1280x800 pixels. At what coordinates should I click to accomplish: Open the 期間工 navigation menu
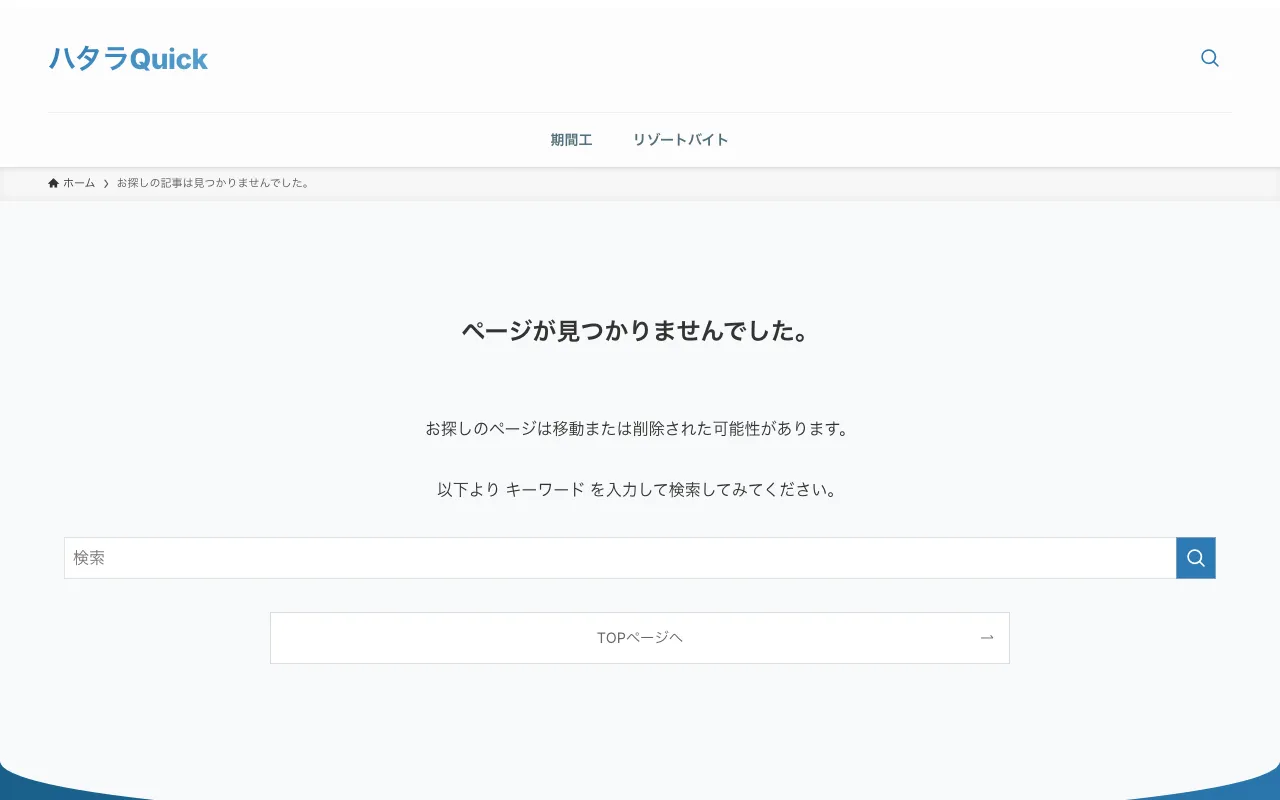571,140
